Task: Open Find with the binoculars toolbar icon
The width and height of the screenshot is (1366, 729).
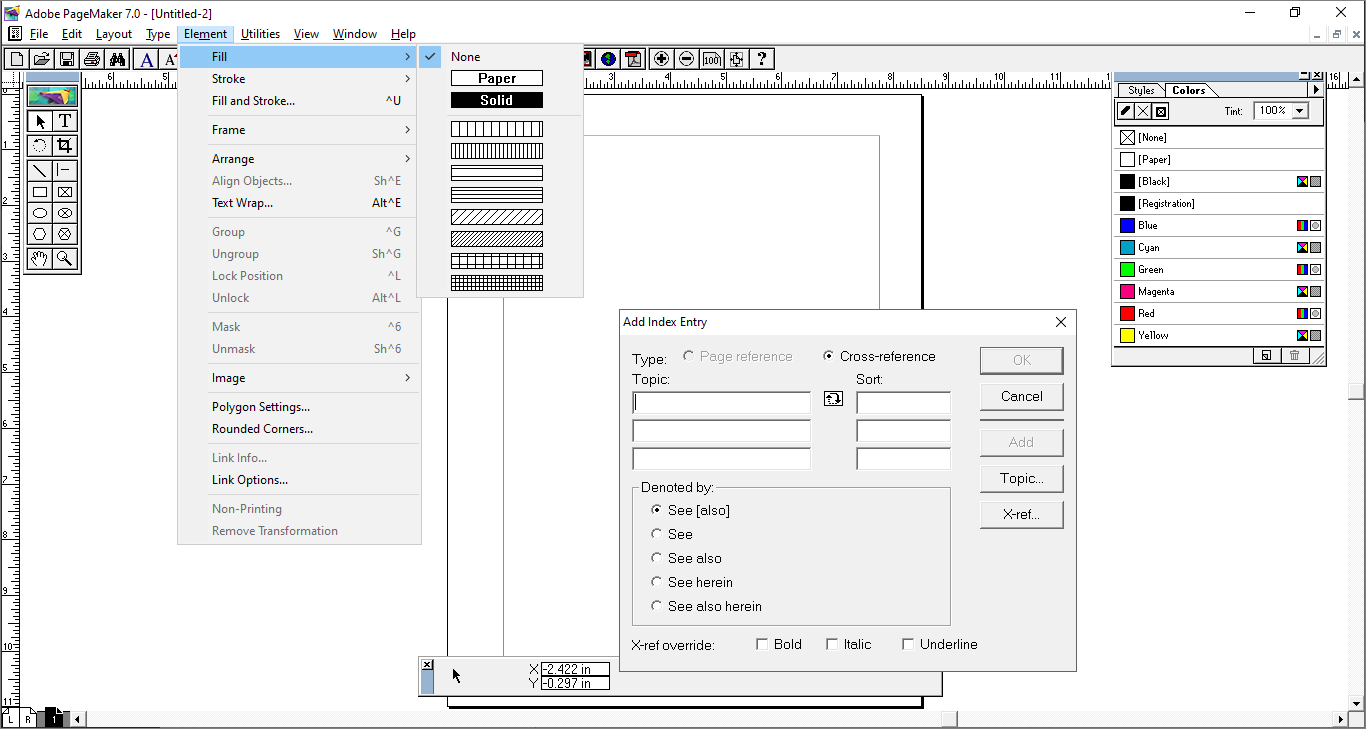Action: point(118,58)
